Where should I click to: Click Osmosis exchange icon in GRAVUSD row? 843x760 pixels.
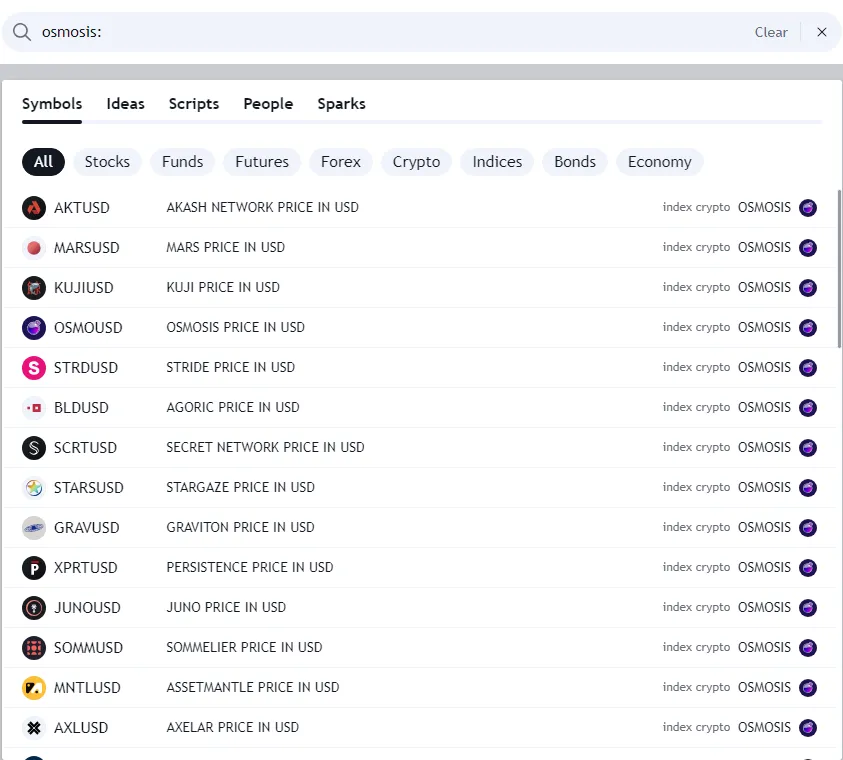pyautogui.click(x=808, y=528)
